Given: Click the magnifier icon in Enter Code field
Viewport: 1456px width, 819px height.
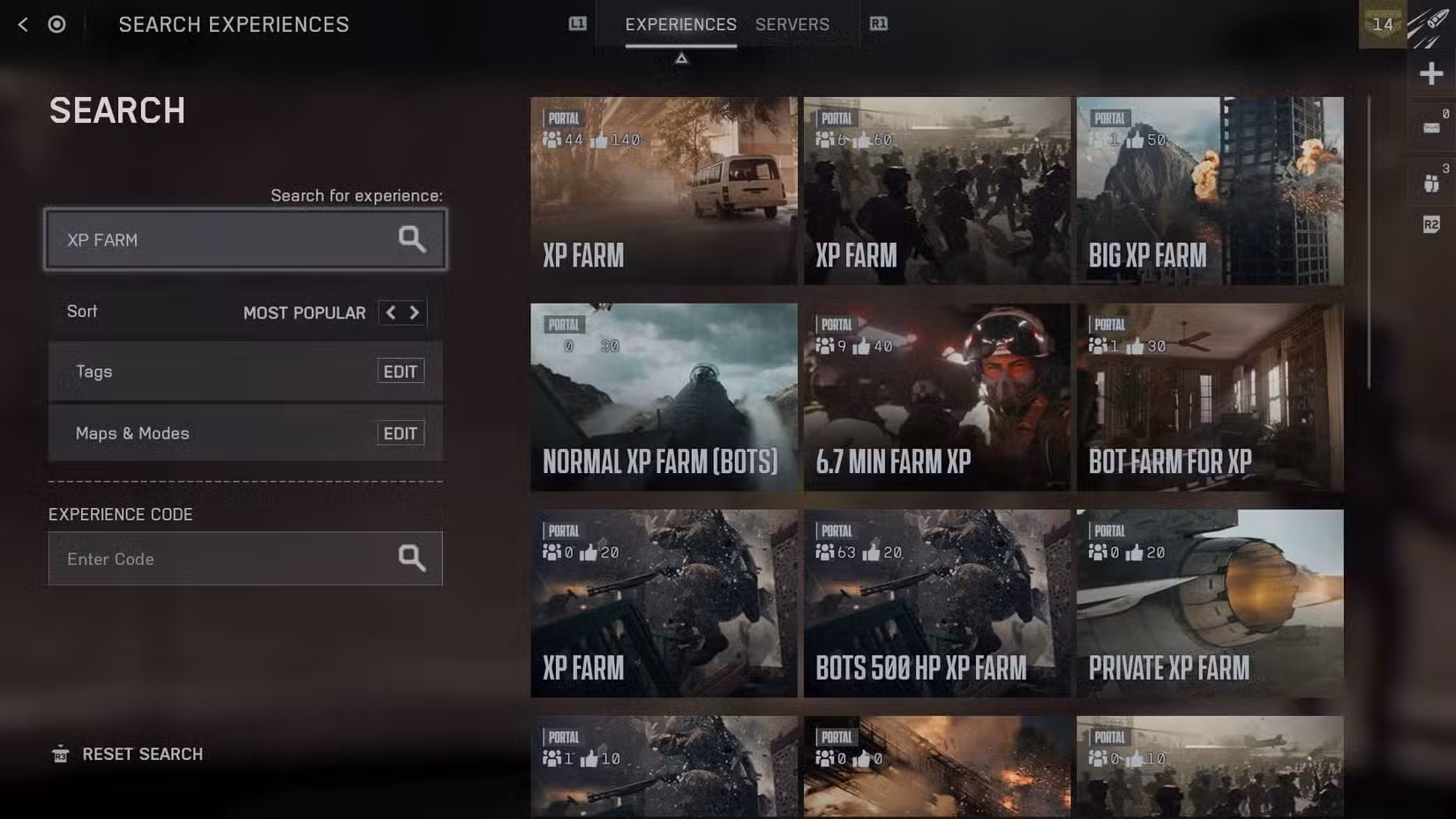Looking at the screenshot, I should [411, 558].
